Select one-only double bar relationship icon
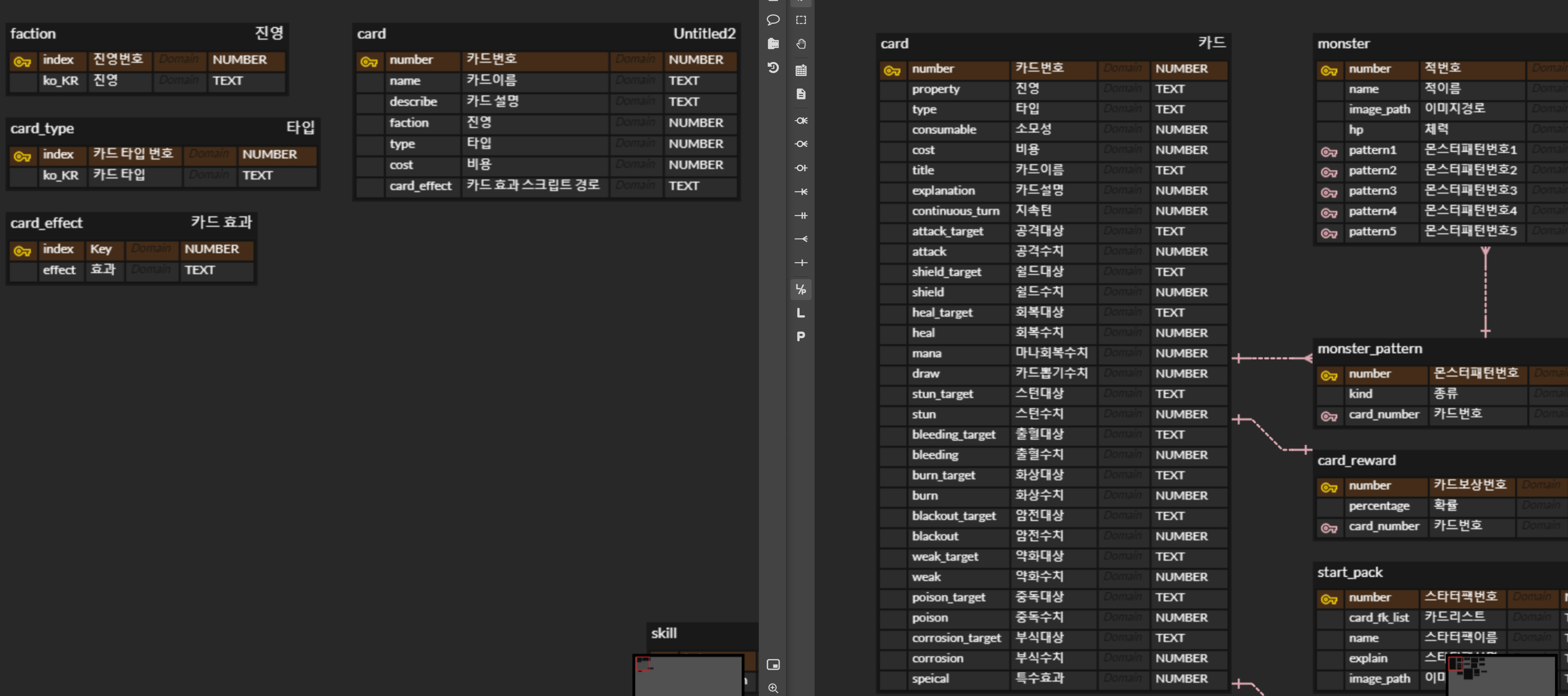The height and width of the screenshot is (696, 1568). click(x=801, y=215)
